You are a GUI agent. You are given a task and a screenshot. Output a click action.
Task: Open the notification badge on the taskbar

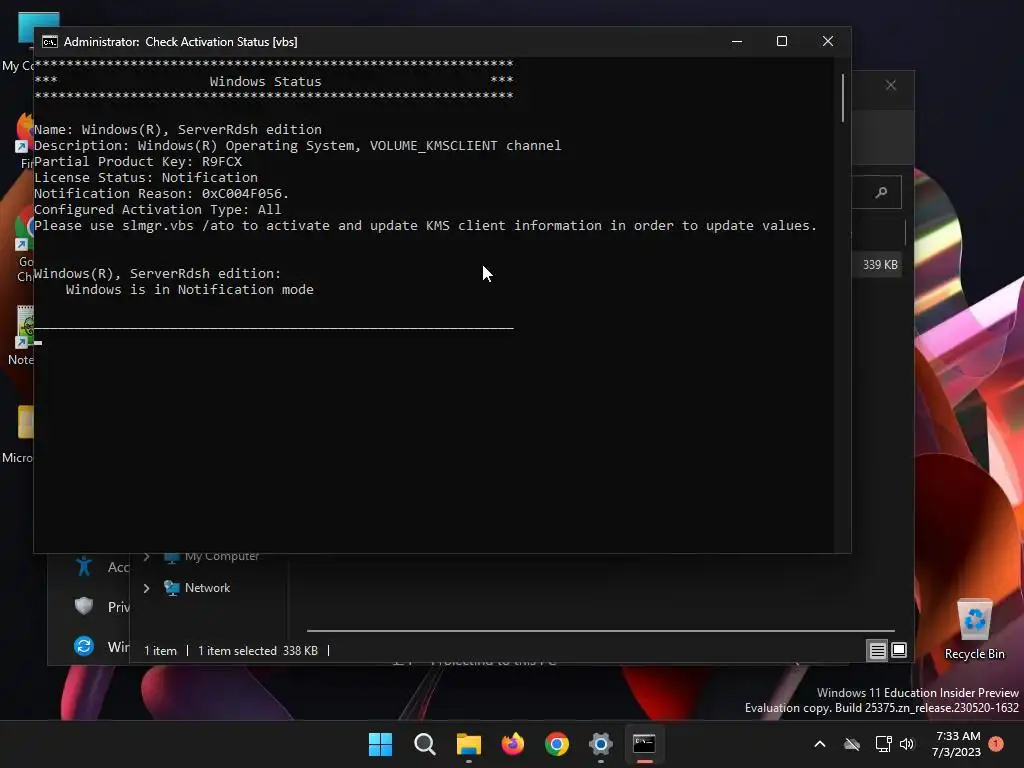[996, 744]
